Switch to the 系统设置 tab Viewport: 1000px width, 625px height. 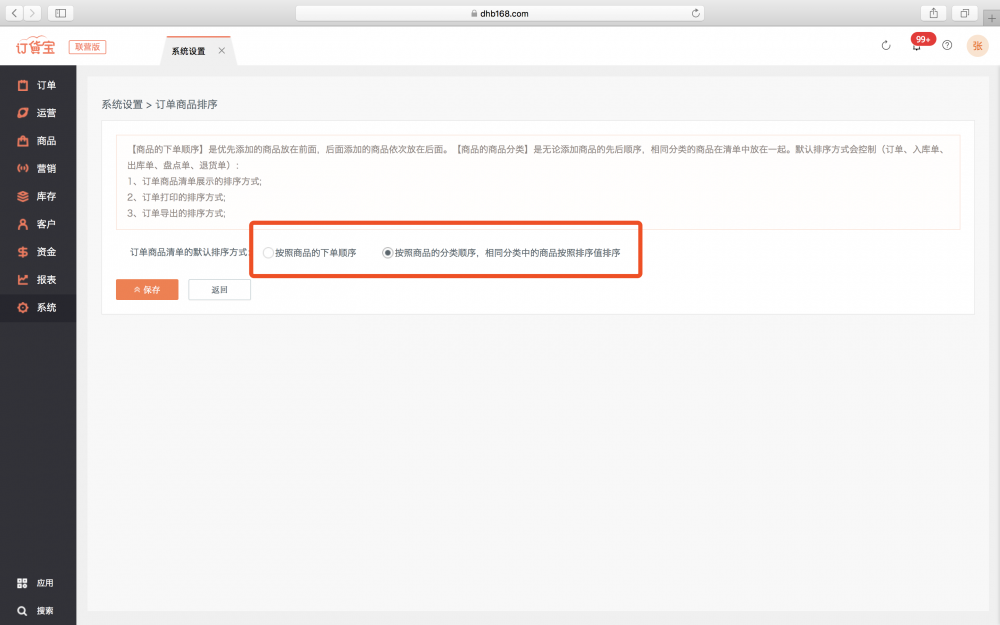188,51
